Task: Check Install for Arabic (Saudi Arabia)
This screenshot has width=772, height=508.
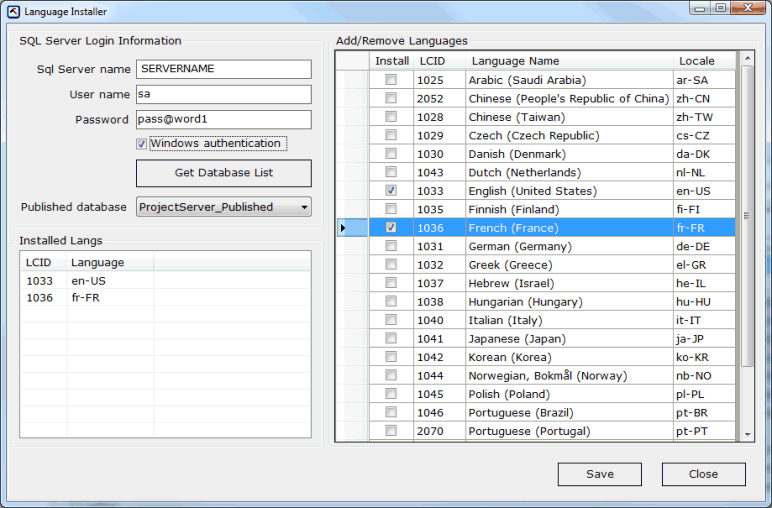Action: pyautogui.click(x=391, y=79)
